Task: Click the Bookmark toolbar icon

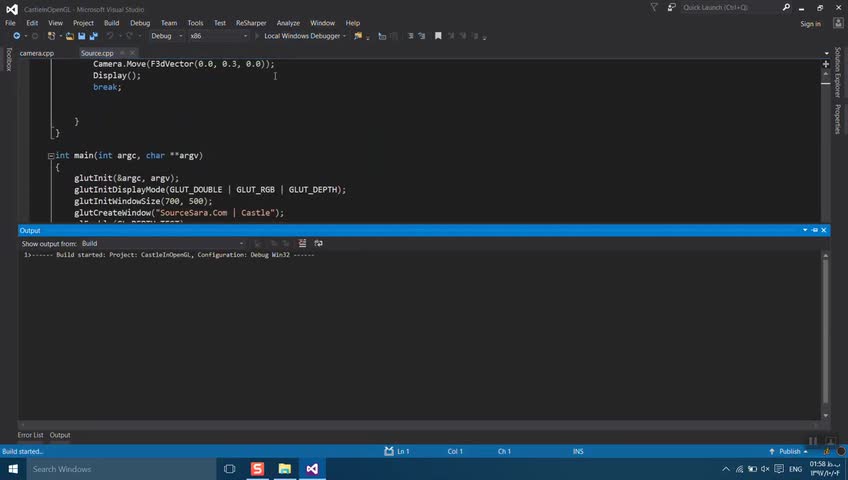Action: click(x=438, y=36)
